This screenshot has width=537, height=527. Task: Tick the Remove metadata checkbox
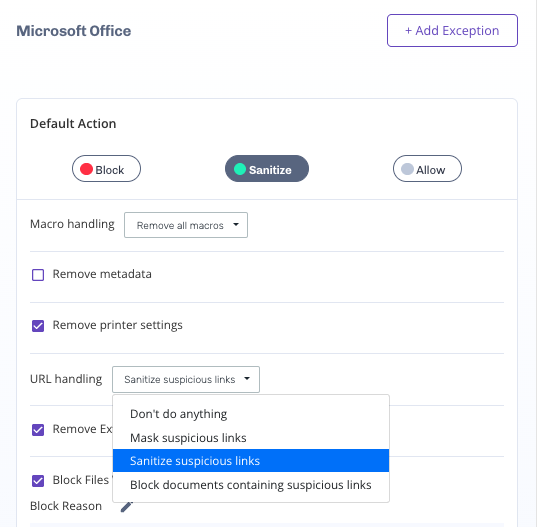[x=38, y=275]
